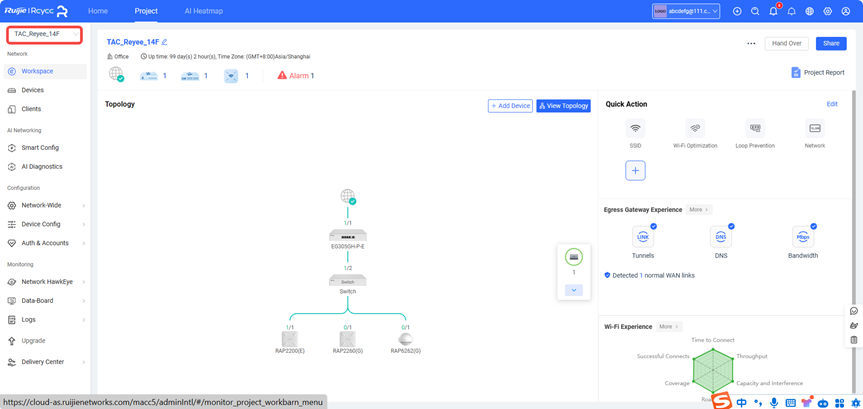Viewport: 863px width, 409px height.
Task: Switch to the Home tab
Action: (x=98, y=11)
